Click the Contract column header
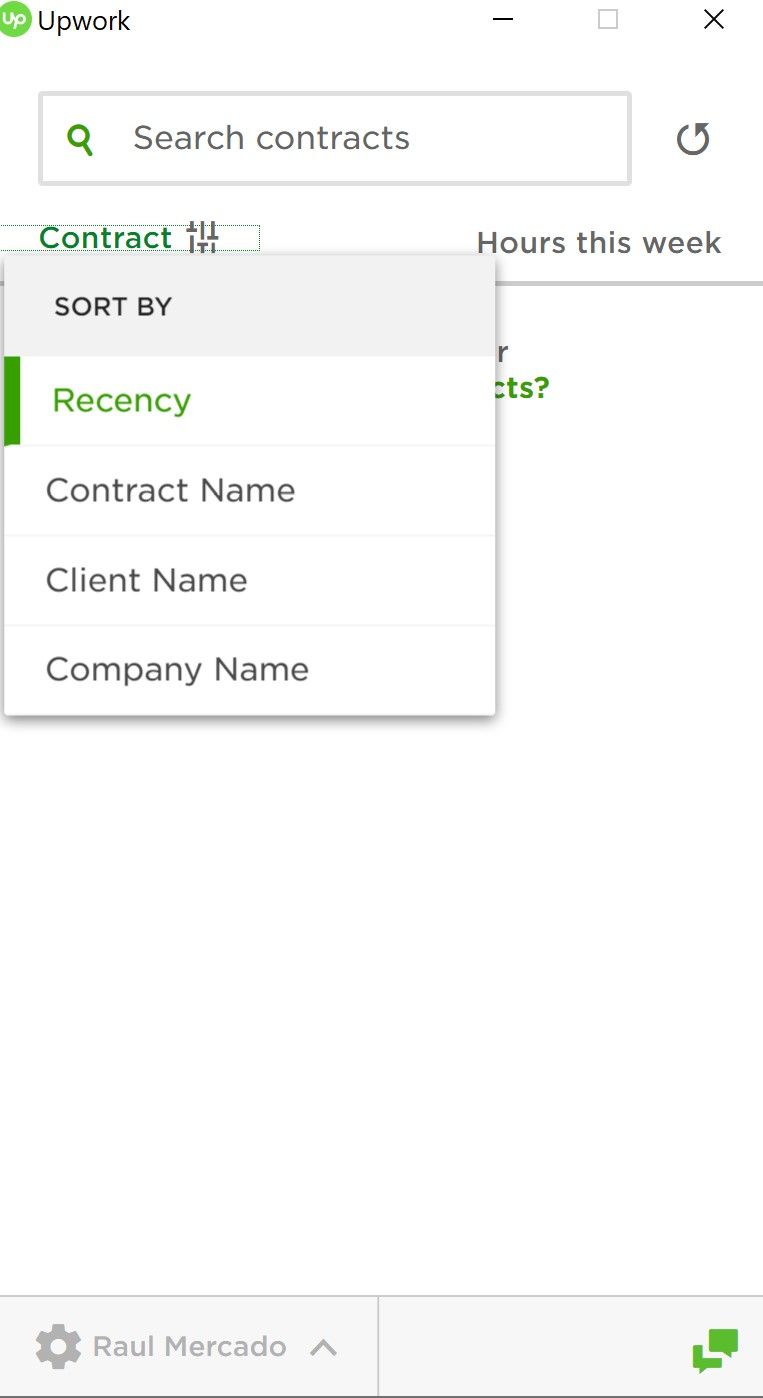The width and height of the screenshot is (763, 1398). pos(105,238)
